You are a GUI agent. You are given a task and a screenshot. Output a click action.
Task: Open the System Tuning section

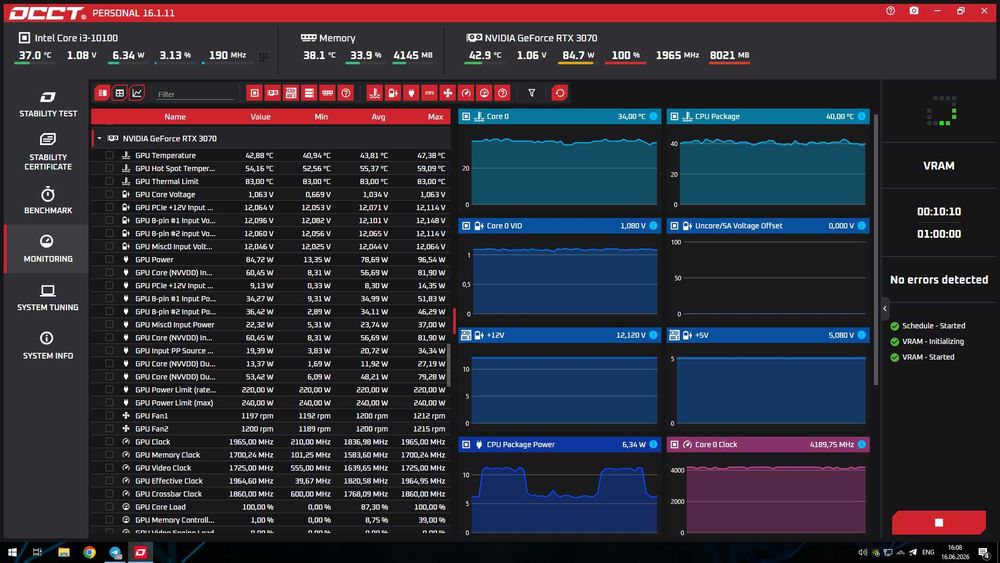(47, 298)
